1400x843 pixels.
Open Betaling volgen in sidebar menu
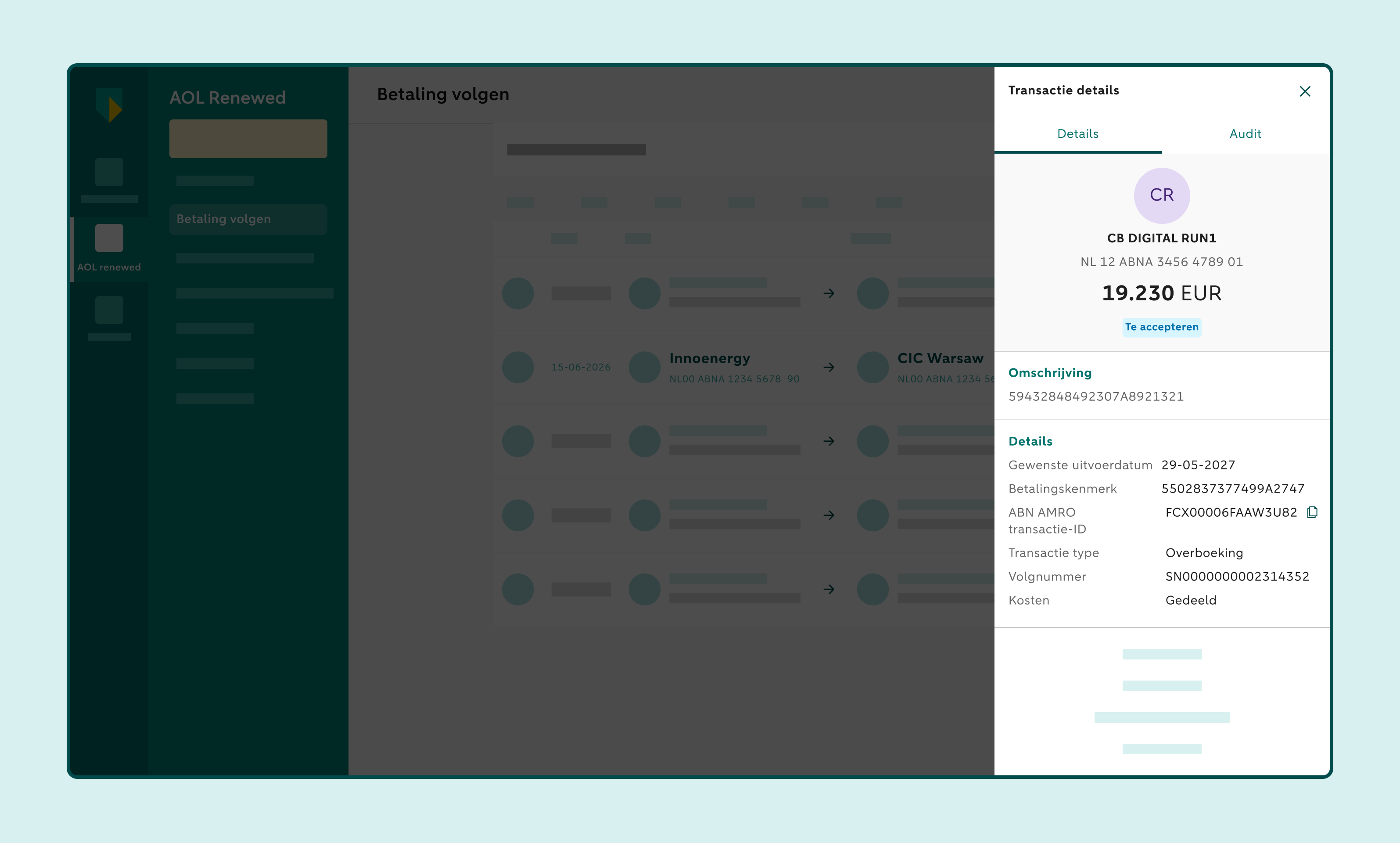click(248, 219)
